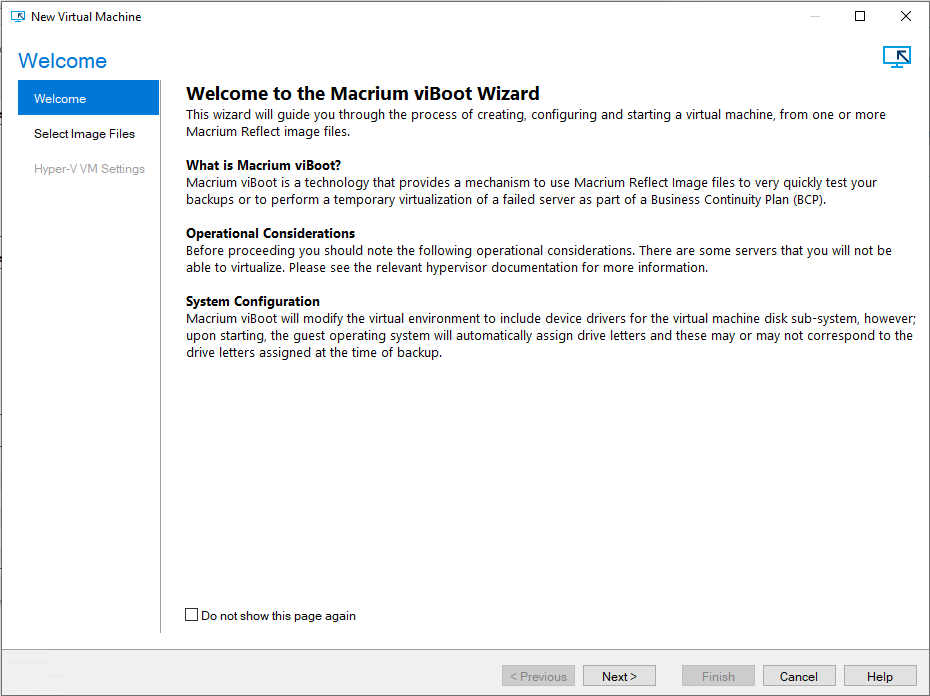Select the highlighted Welcome step
930x696 pixels.
60,98
